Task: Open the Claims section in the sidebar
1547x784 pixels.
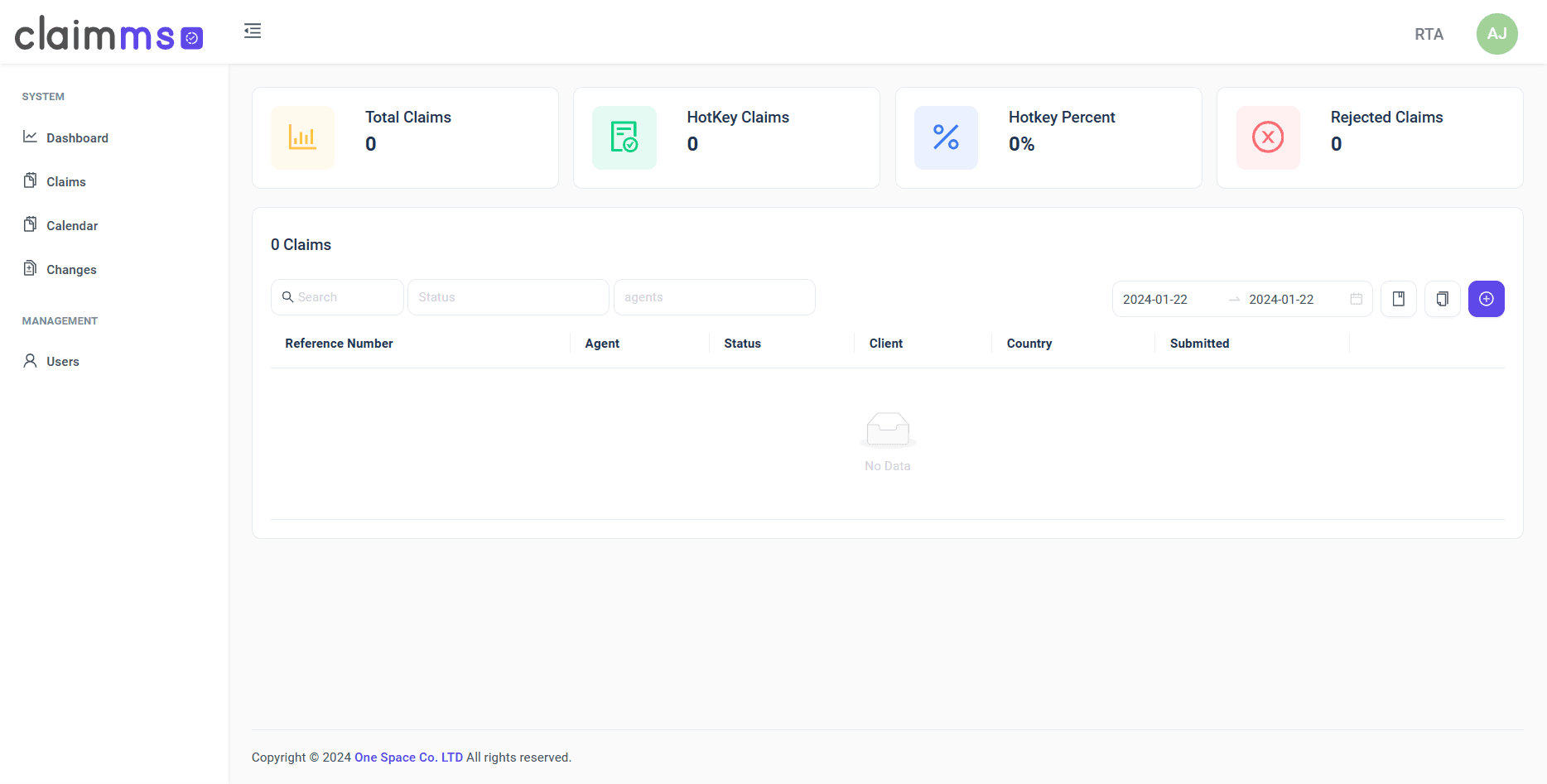Action: (65, 181)
